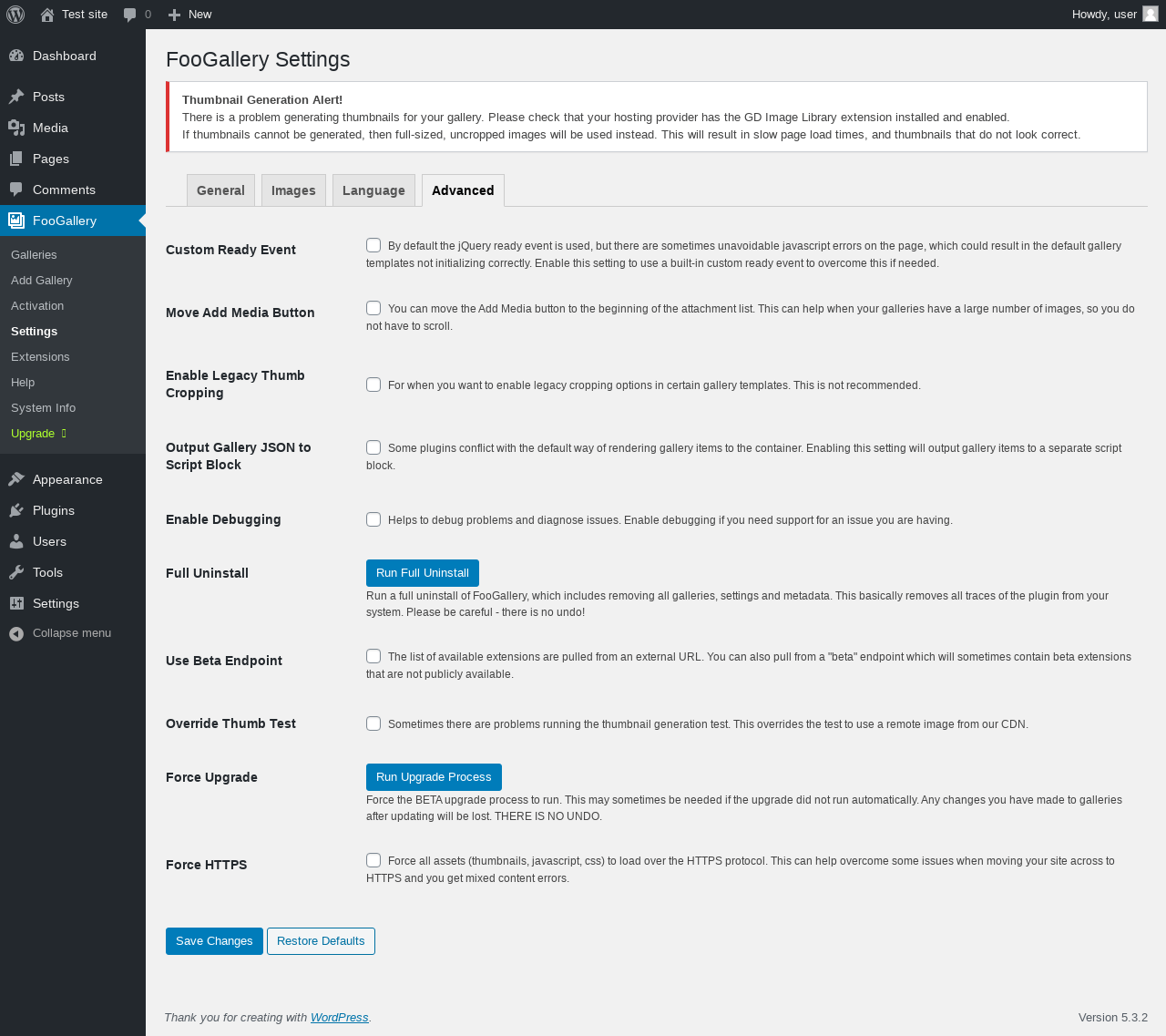Click the Thumbnail Generation Alert! heading
This screenshot has height=1036, width=1166.
point(262,100)
